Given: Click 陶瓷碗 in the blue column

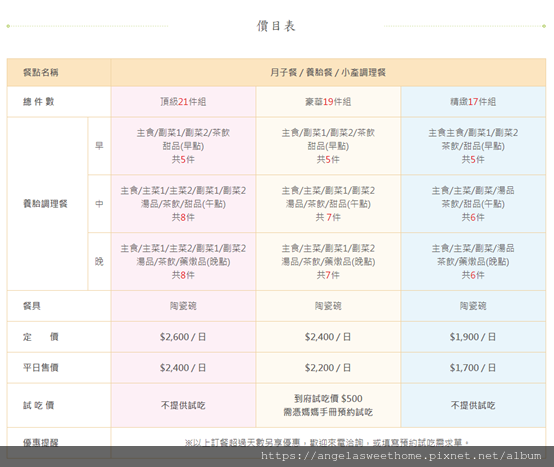Looking at the screenshot, I should coord(473,306).
